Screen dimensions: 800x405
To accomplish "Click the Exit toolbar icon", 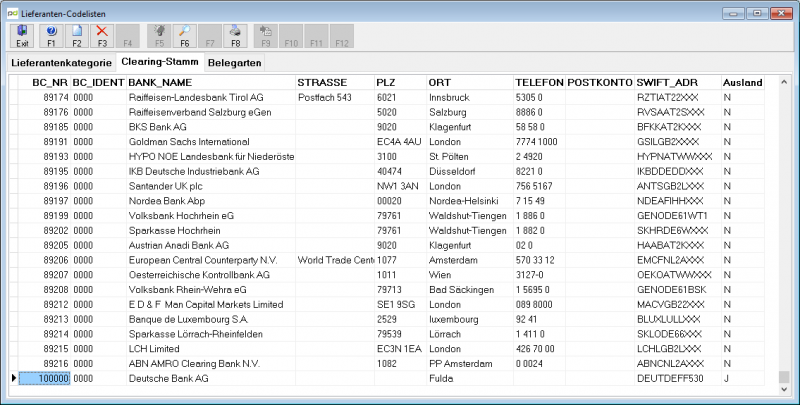I will click(x=22, y=36).
